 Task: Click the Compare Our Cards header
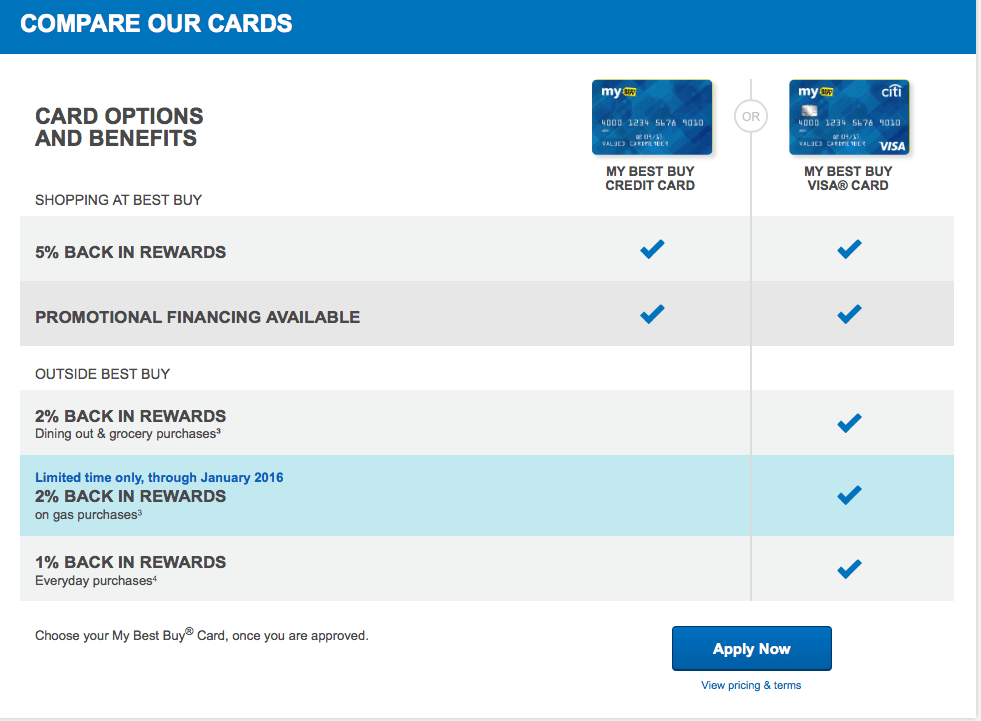tap(156, 24)
